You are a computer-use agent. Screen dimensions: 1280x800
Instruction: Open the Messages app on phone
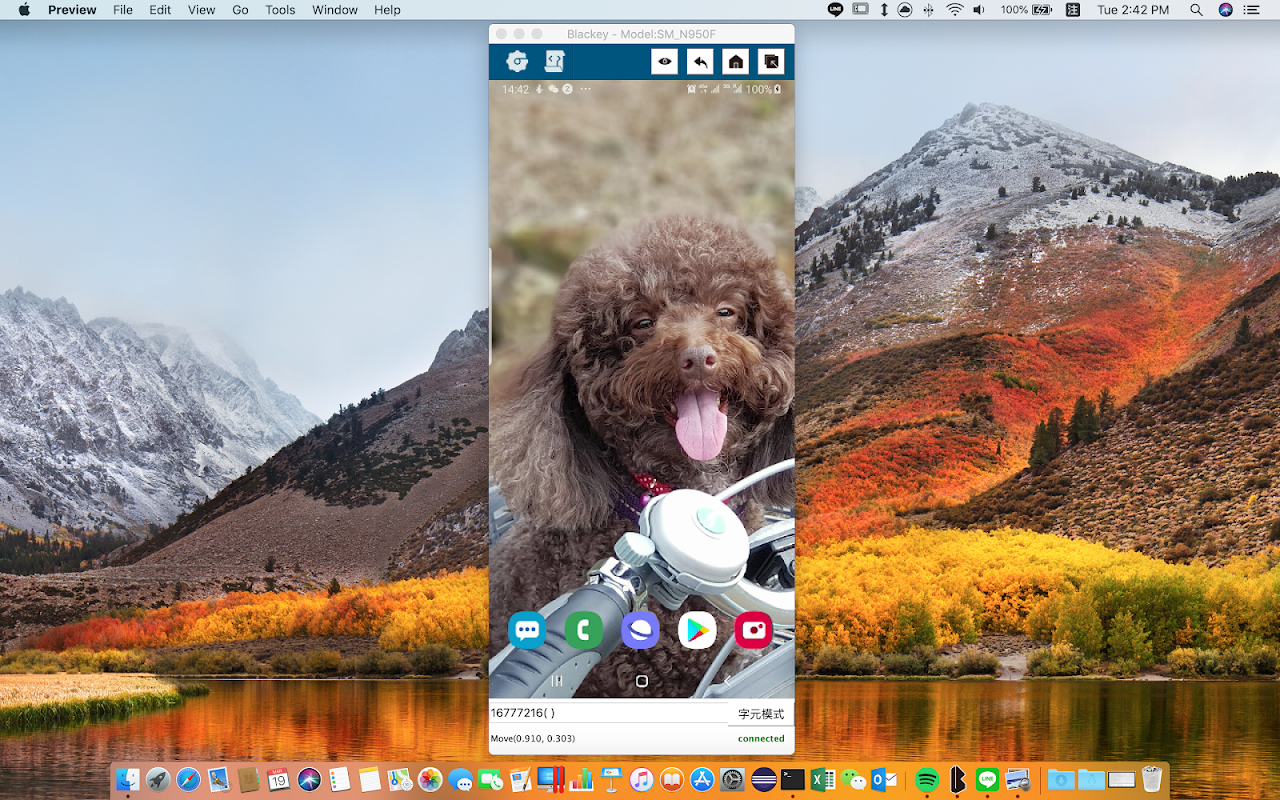527,630
